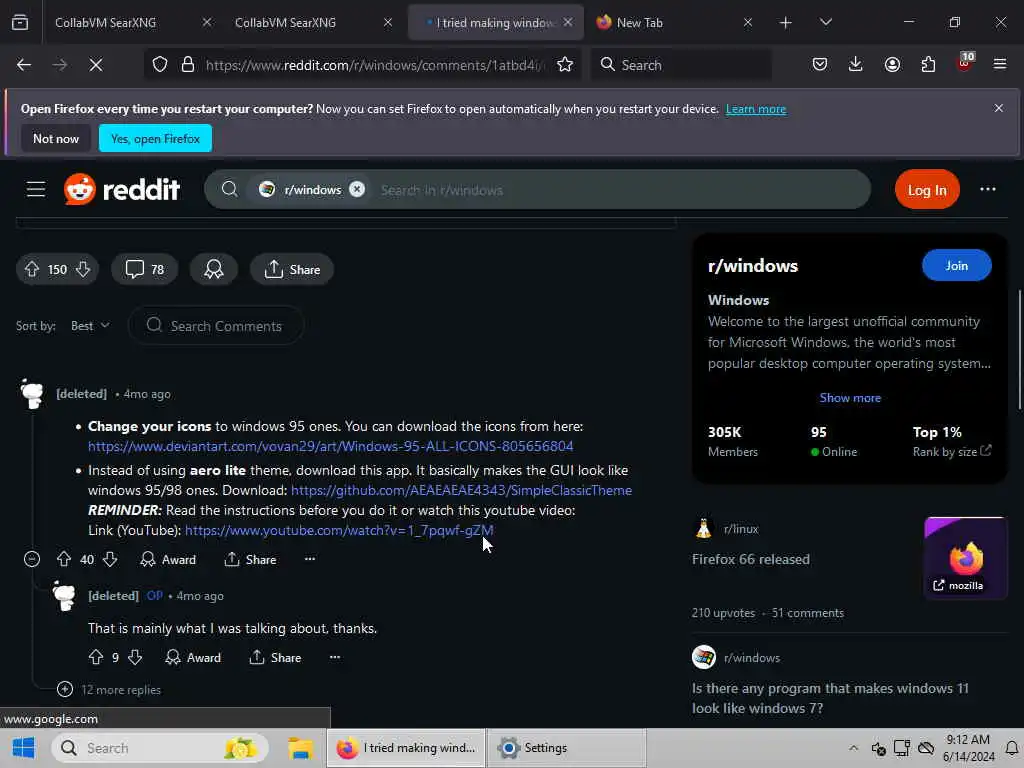The width and height of the screenshot is (1024, 768).
Task: Open post about Windows 11 looking like 7
Action: 830,697
